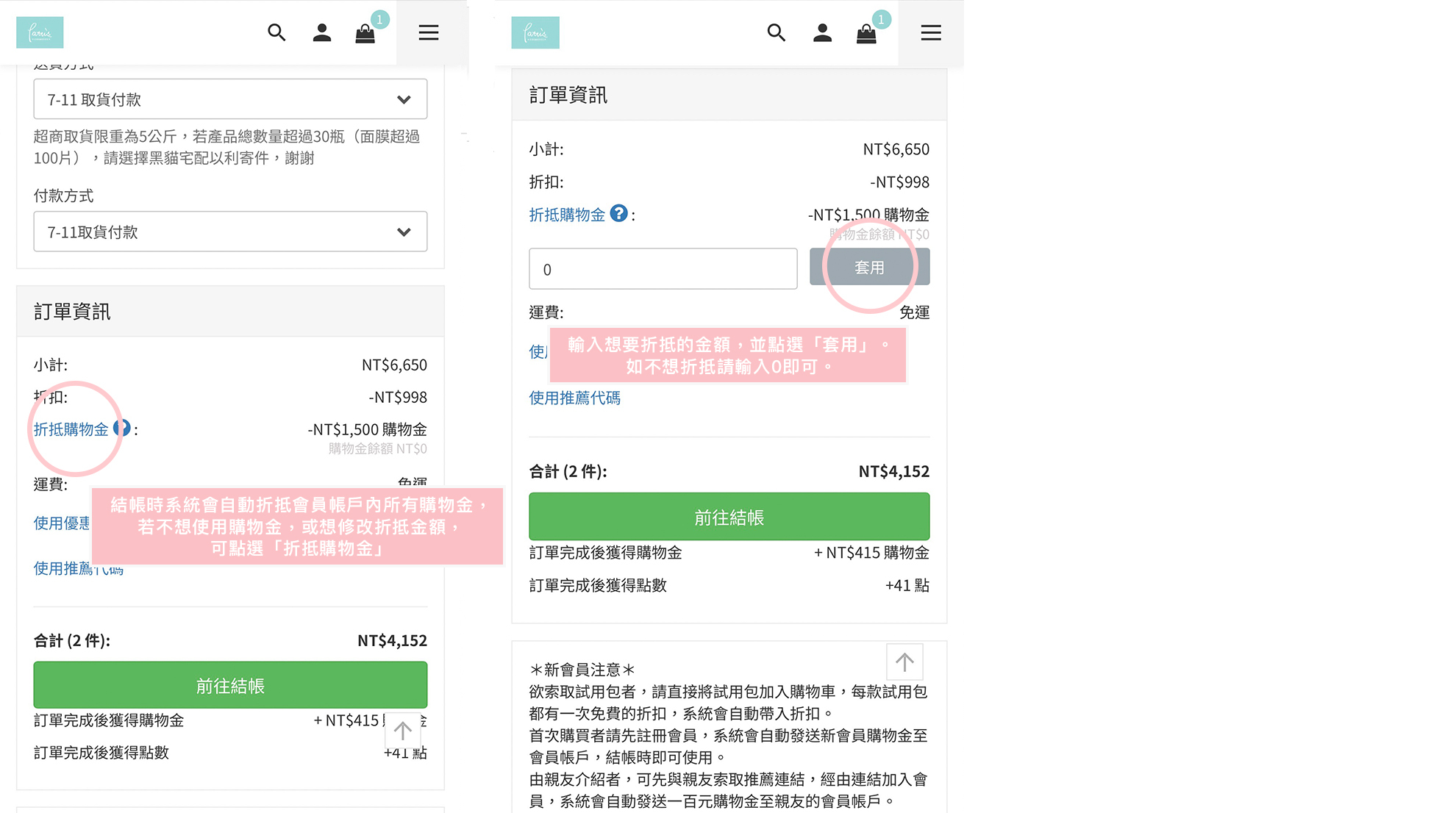Image resolution: width=1456 pixels, height=813 pixels.
Task: Open shopping bag cart in left header
Action: pos(365,33)
